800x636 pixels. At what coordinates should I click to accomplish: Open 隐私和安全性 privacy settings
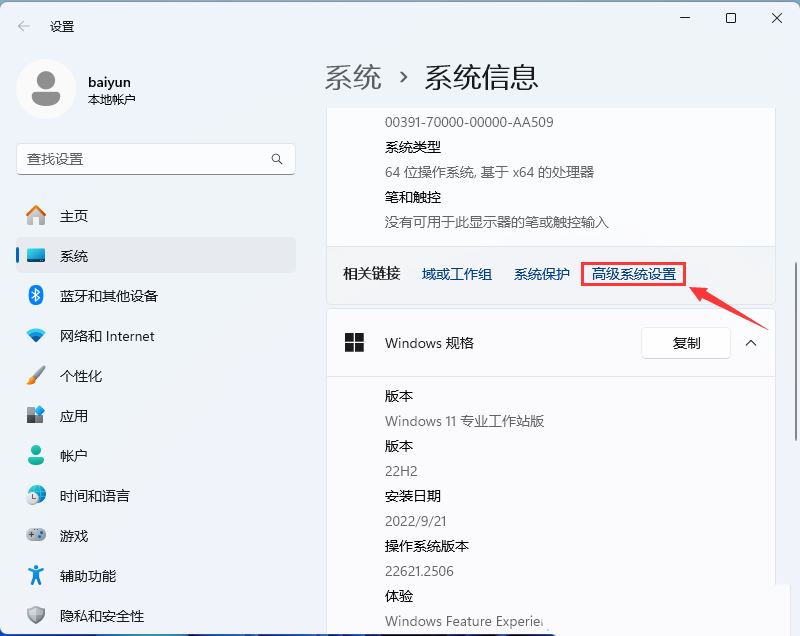[100, 616]
